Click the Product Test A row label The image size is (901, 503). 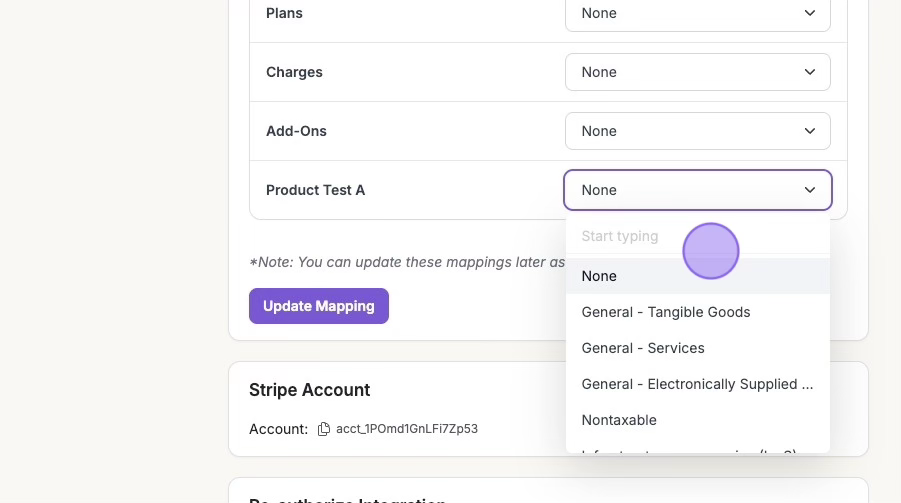(315, 190)
